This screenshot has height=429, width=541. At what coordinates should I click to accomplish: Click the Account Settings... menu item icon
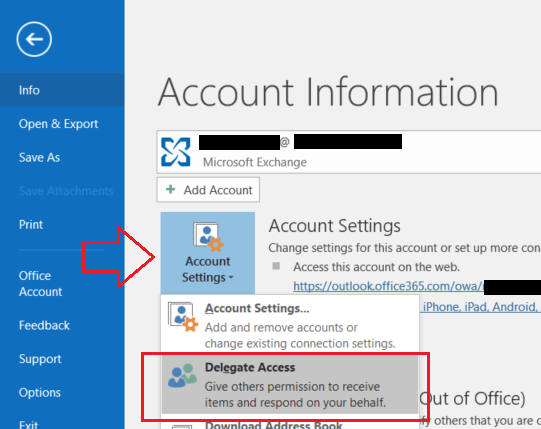tap(183, 317)
